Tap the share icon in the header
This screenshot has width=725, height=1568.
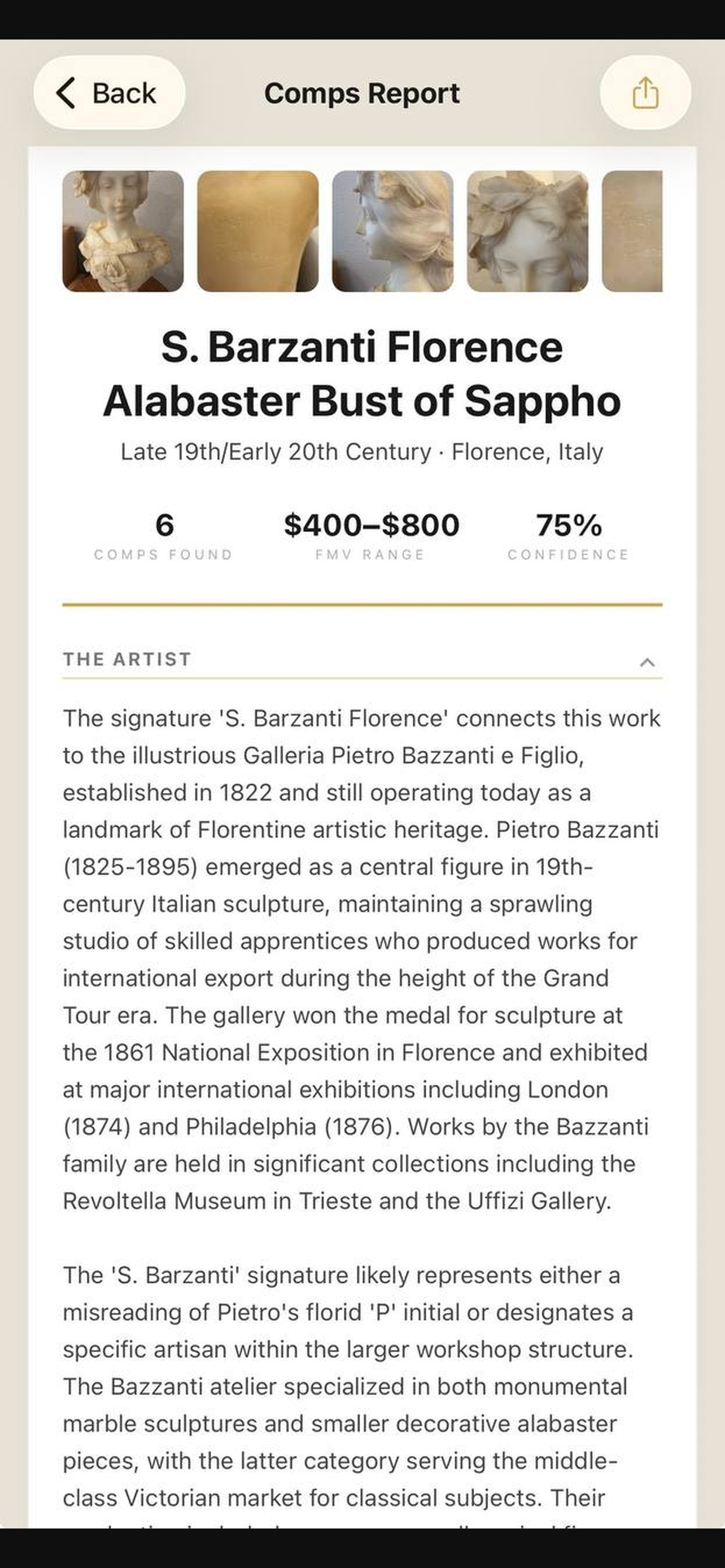(645, 93)
